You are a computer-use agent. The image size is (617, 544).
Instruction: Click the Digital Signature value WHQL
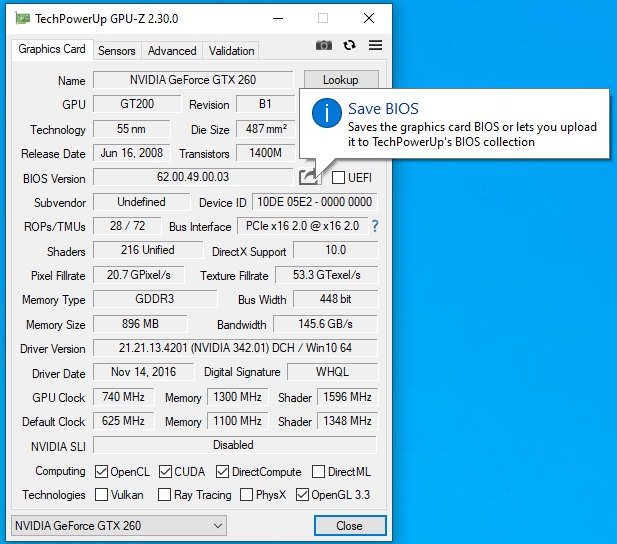point(333,372)
